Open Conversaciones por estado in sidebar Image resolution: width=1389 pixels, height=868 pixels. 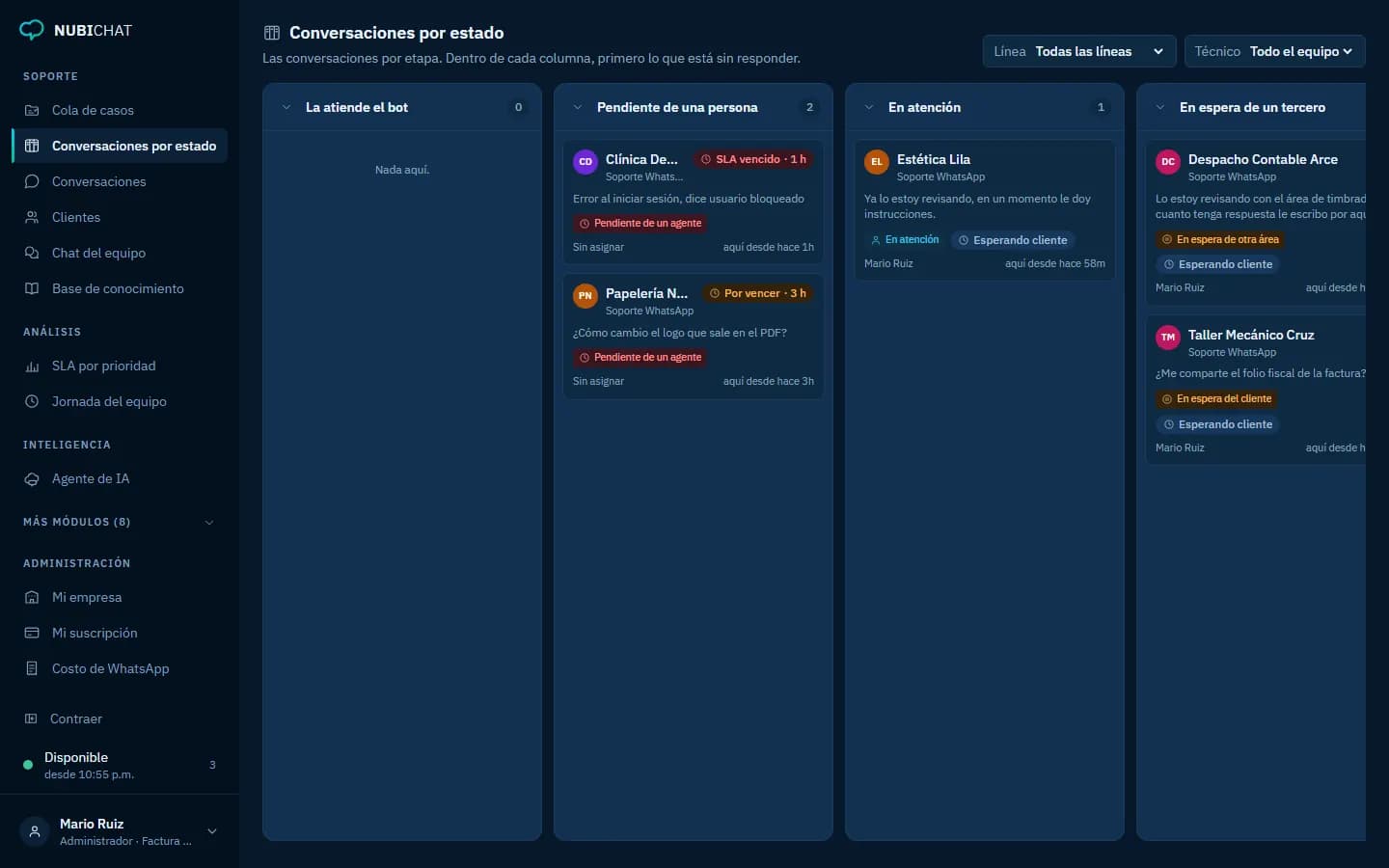click(120, 146)
